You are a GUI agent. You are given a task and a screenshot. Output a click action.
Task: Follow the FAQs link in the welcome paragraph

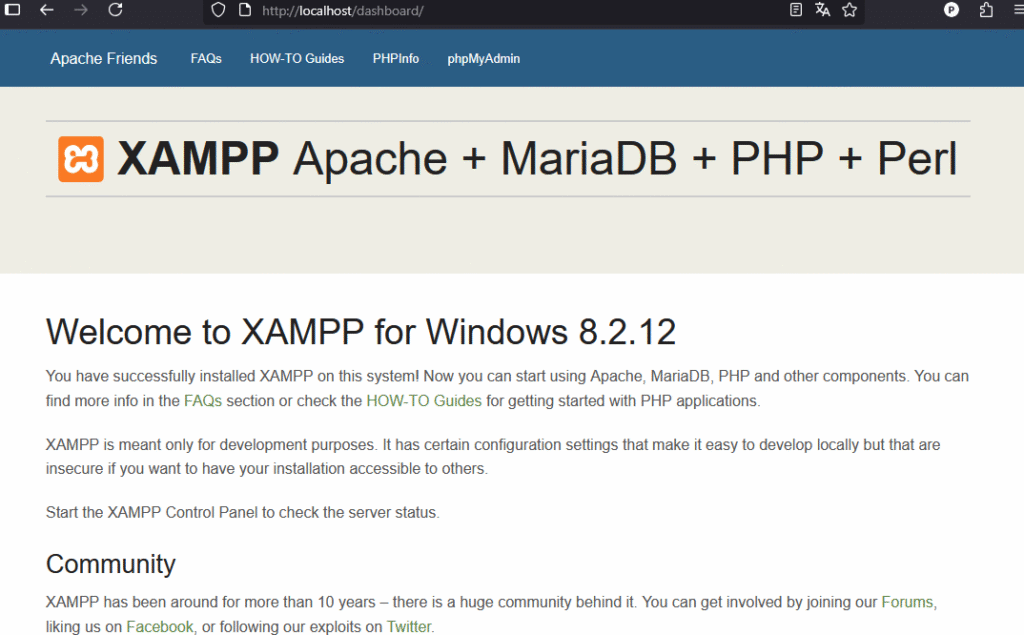(203, 400)
